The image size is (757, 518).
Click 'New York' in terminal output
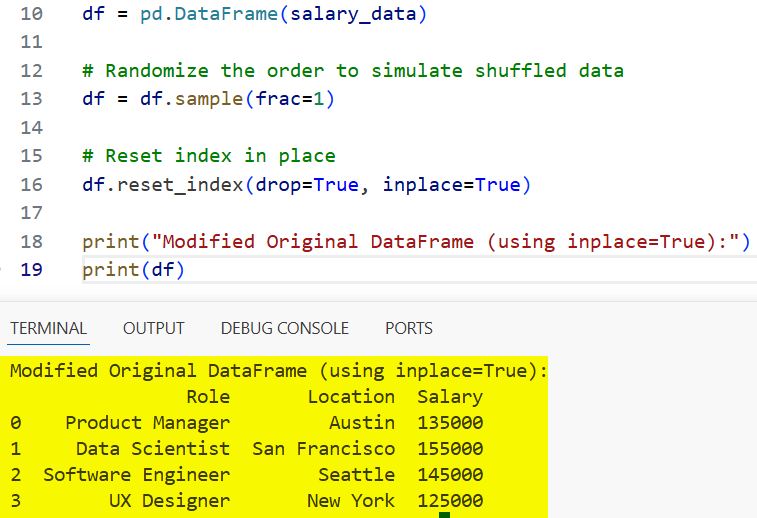pyautogui.click(x=351, y=501)
